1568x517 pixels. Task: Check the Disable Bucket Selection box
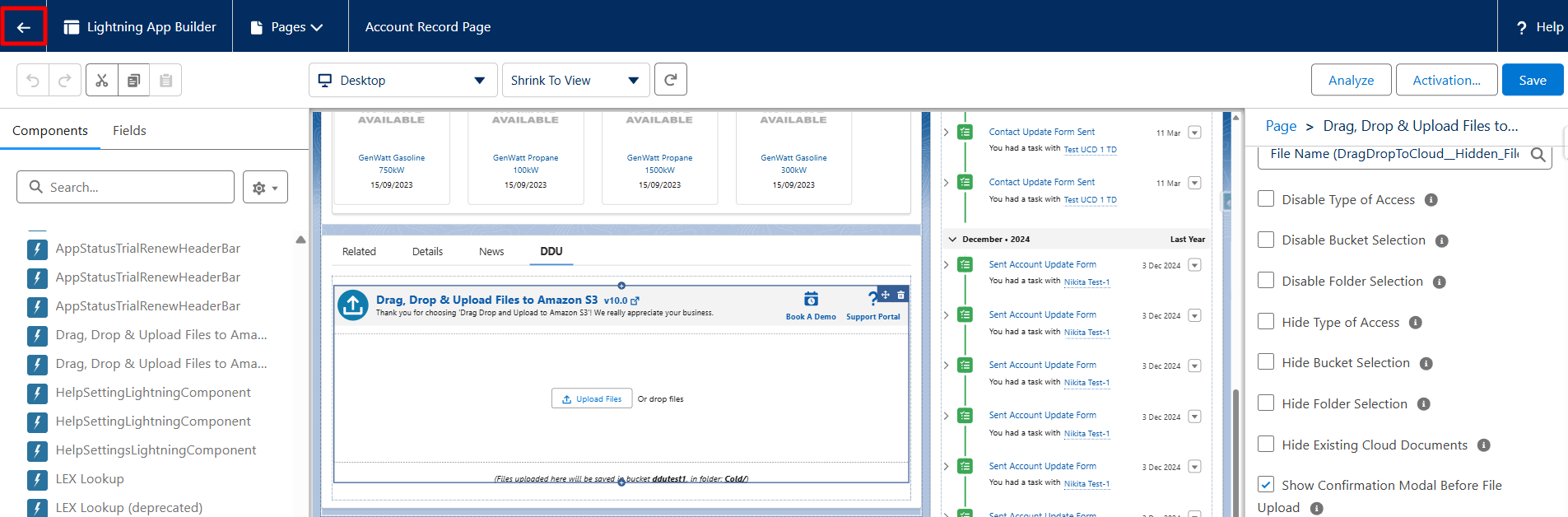[1266, 240]
